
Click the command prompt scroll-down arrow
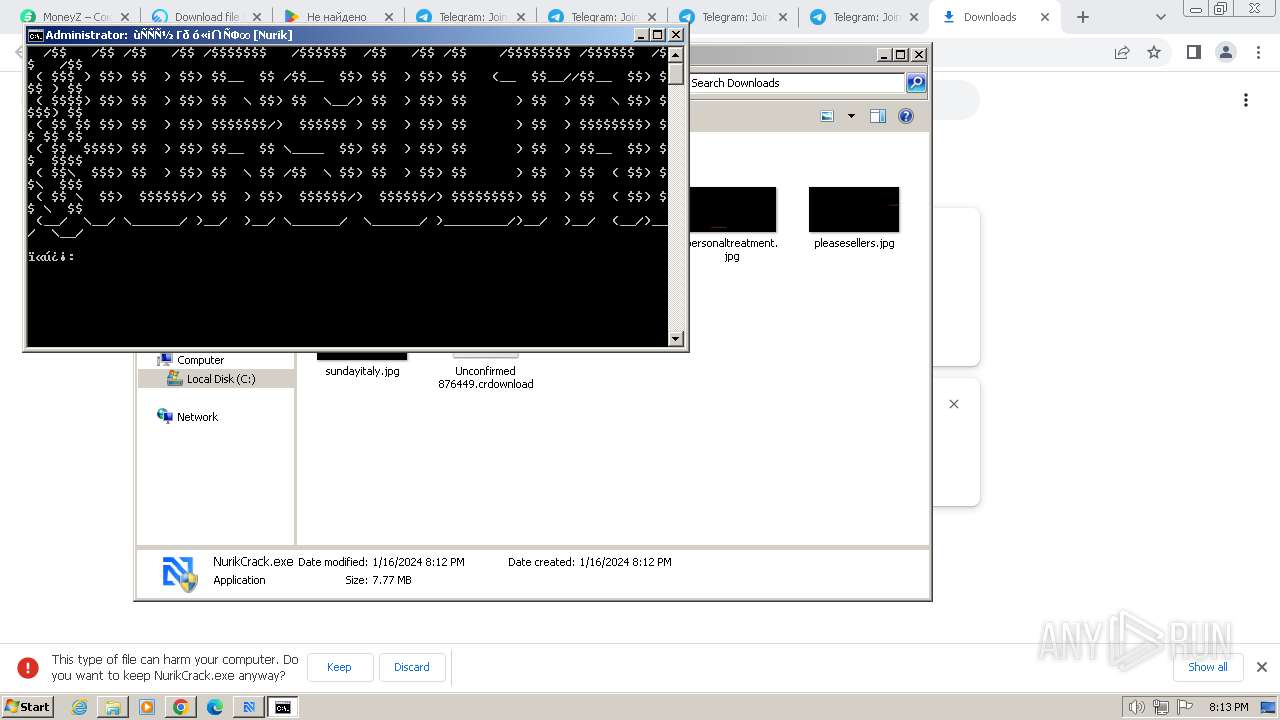pos(676,339)
